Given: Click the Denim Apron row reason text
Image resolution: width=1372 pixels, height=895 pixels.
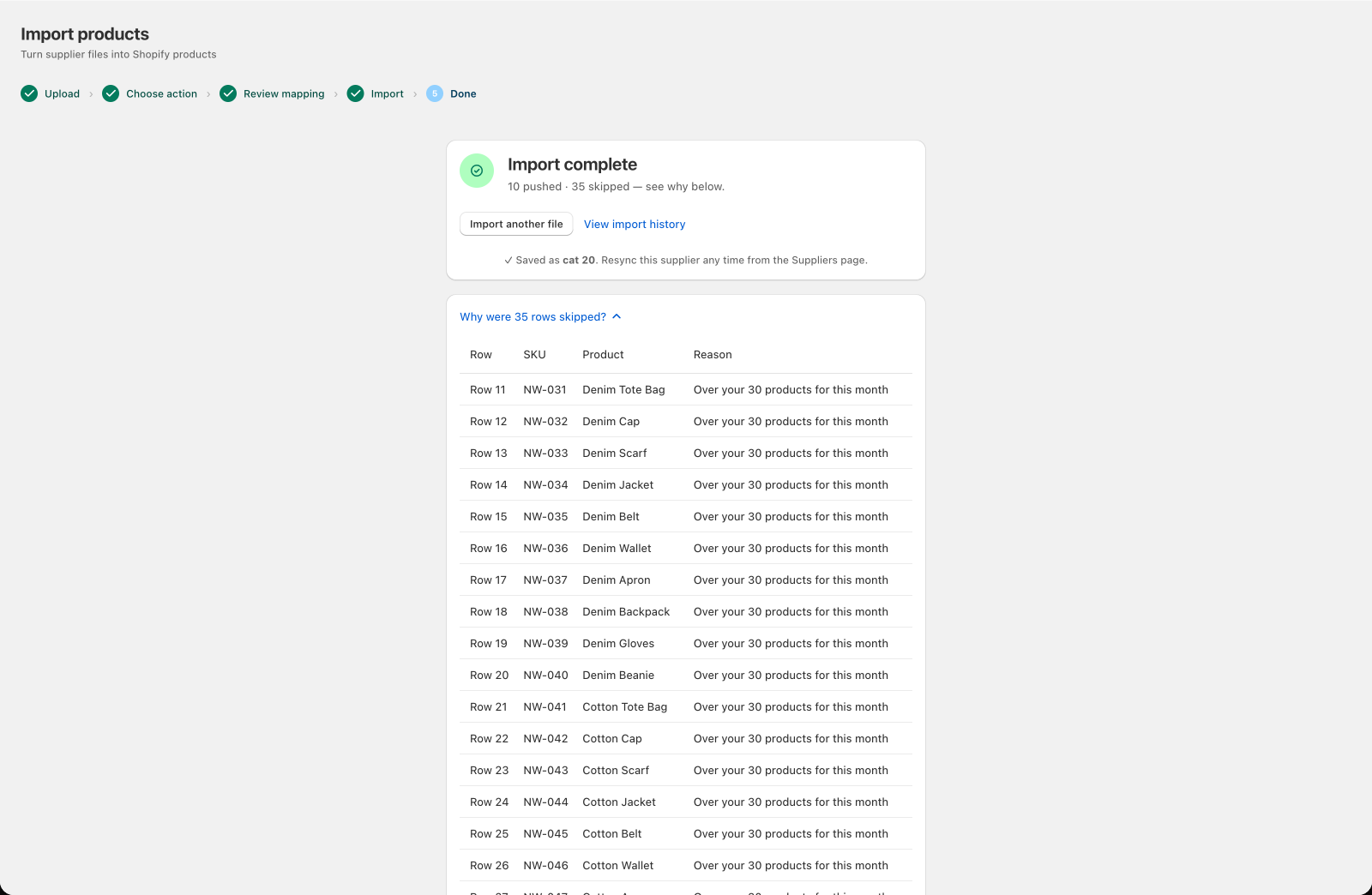Looking at the screenshot, I should [x=791, y=580].
